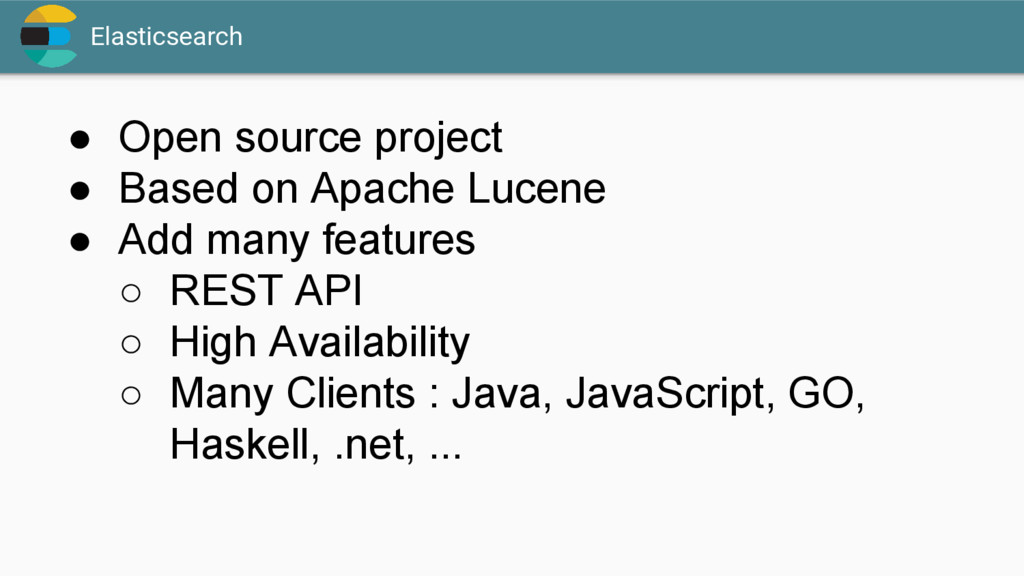1024x576 pixels.
Task: Click the hollow bullet before "Many Clients"
Action: [131, 395]
